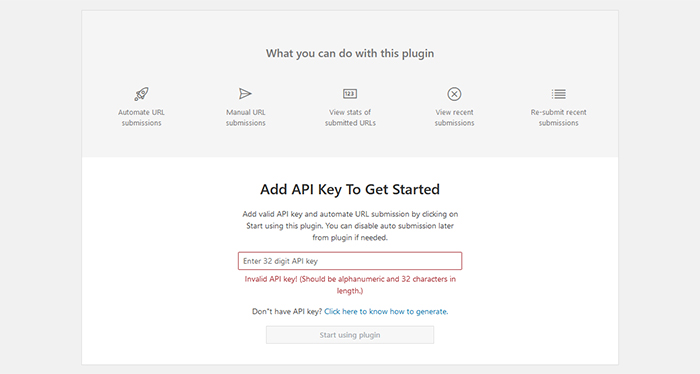Screen dimensions: 700x374
Task: Click the empty gray page background outside the card
Action: [40, 187]
